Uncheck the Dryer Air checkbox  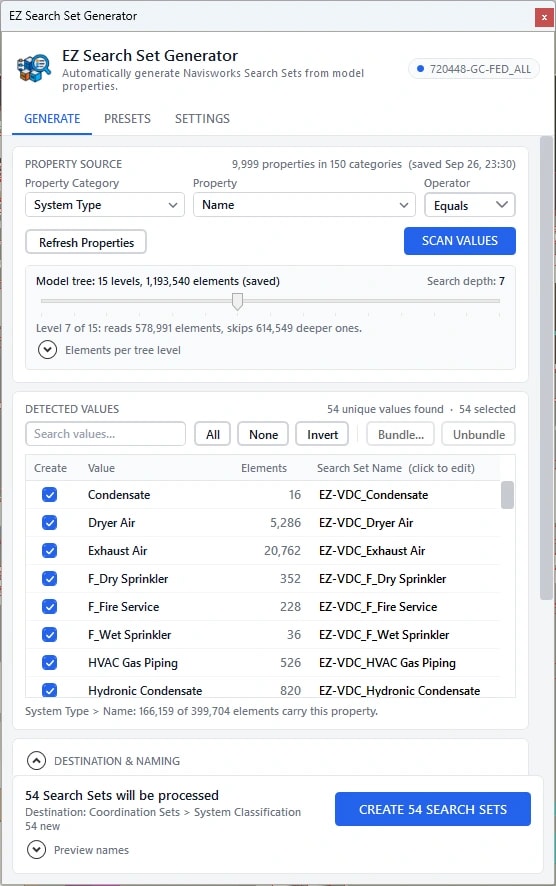(x=50, y=523)
